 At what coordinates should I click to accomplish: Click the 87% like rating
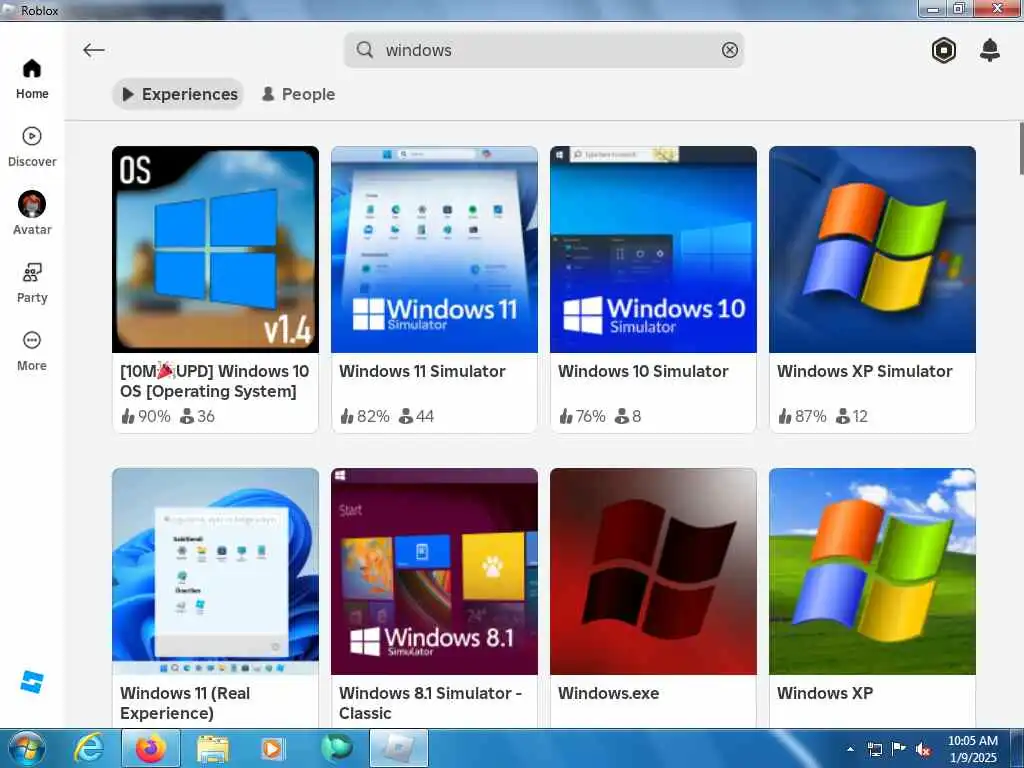pyautogui.click(x=802, y=416)
